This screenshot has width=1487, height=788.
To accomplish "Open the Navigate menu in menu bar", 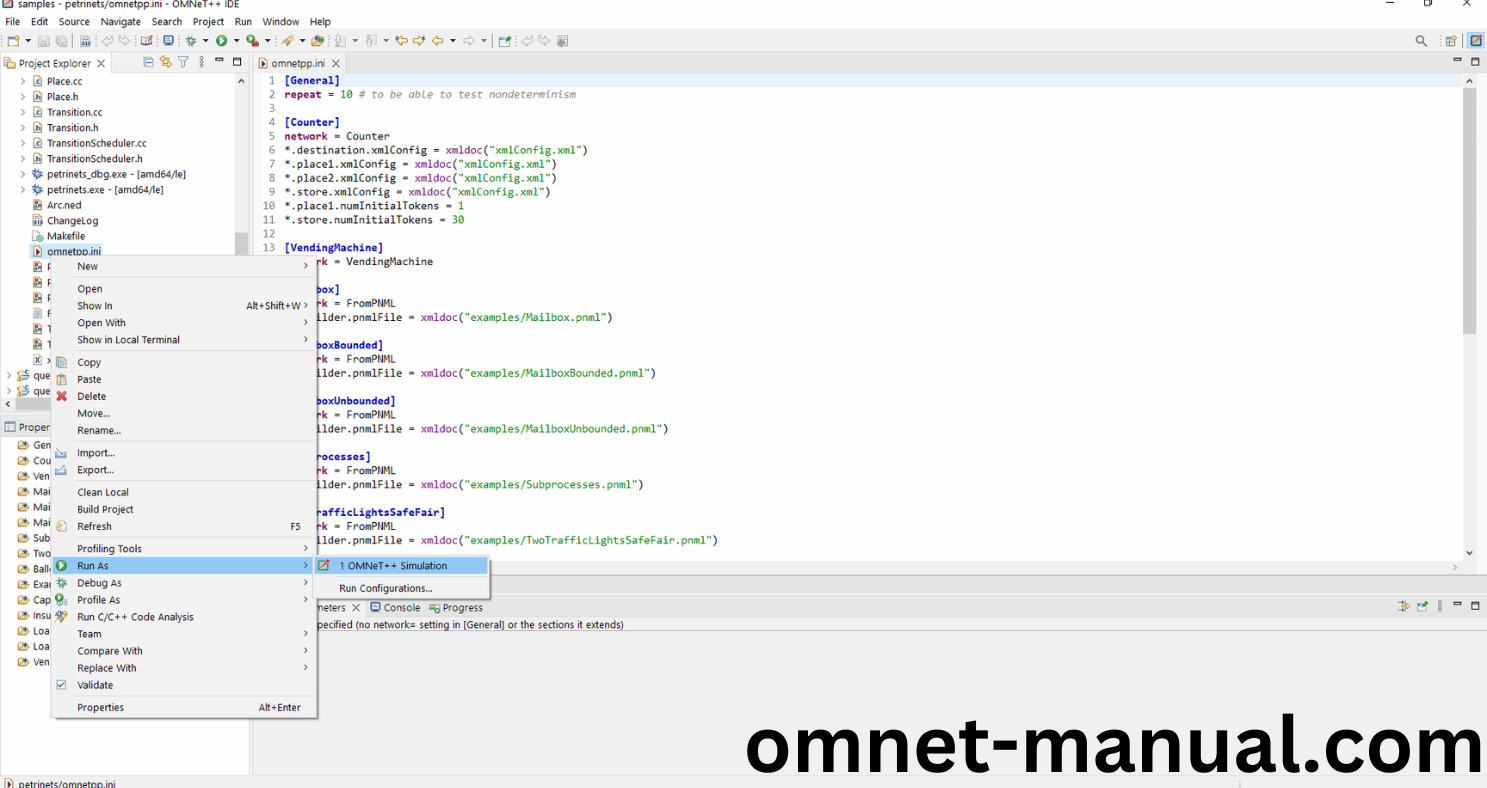I will point(120,21).
